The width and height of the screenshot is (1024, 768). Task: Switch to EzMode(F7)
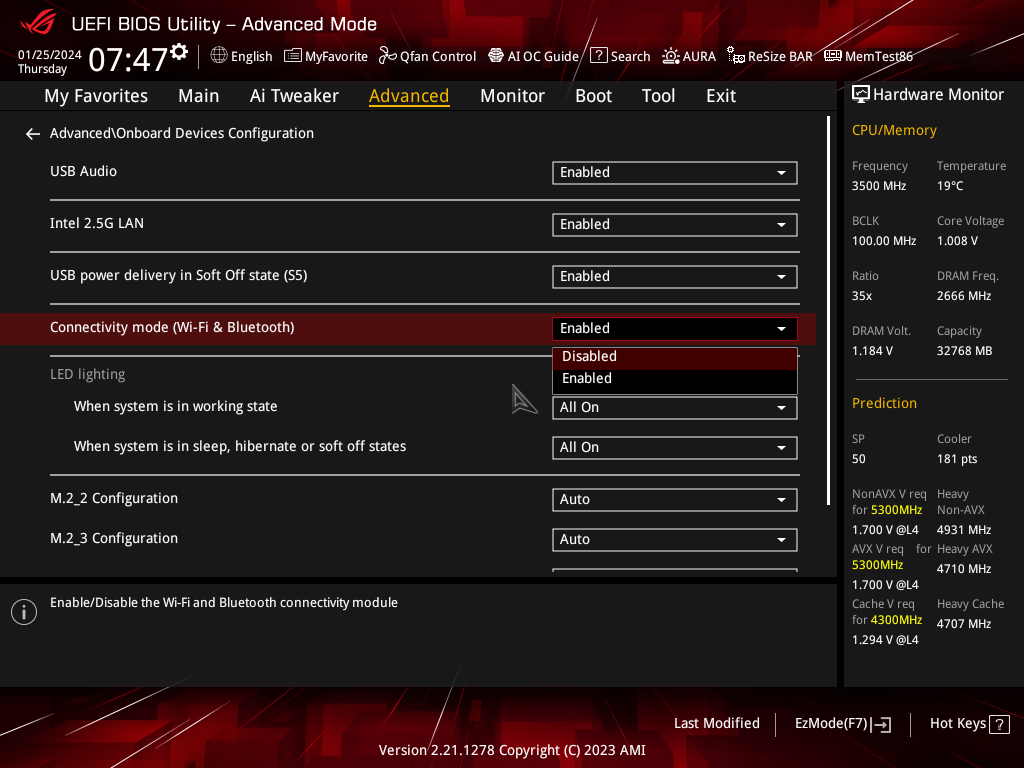(842, 724)
